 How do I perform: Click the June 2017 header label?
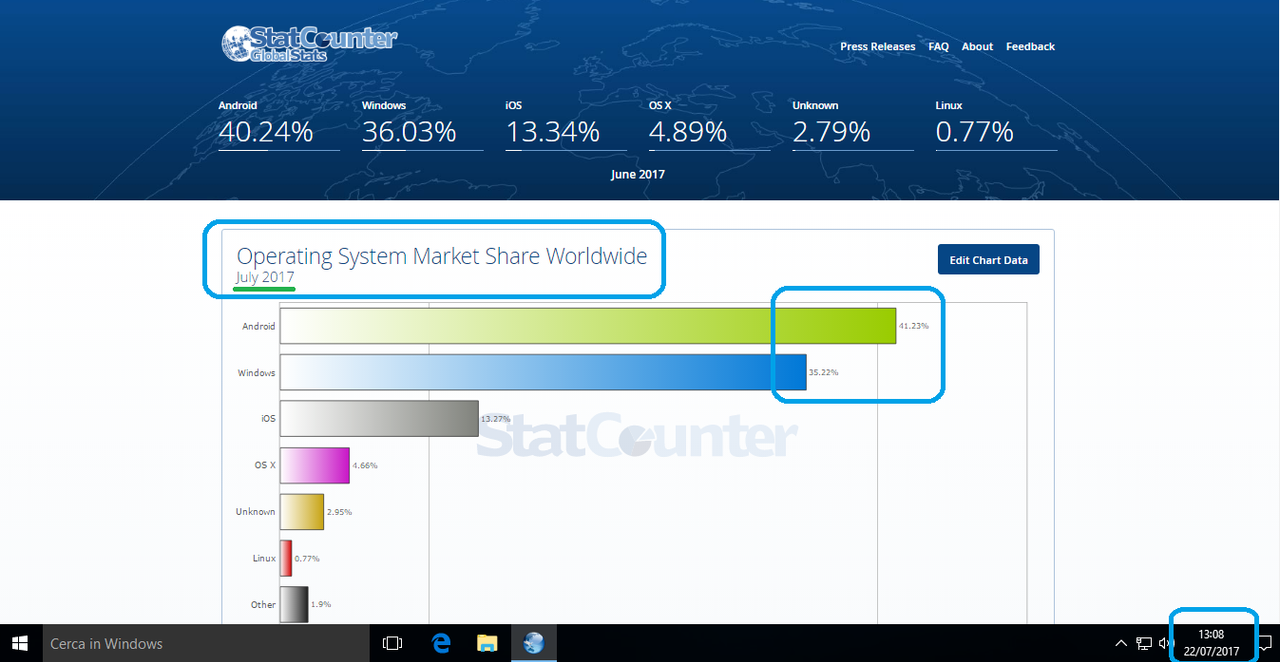(x=638, y=174)
